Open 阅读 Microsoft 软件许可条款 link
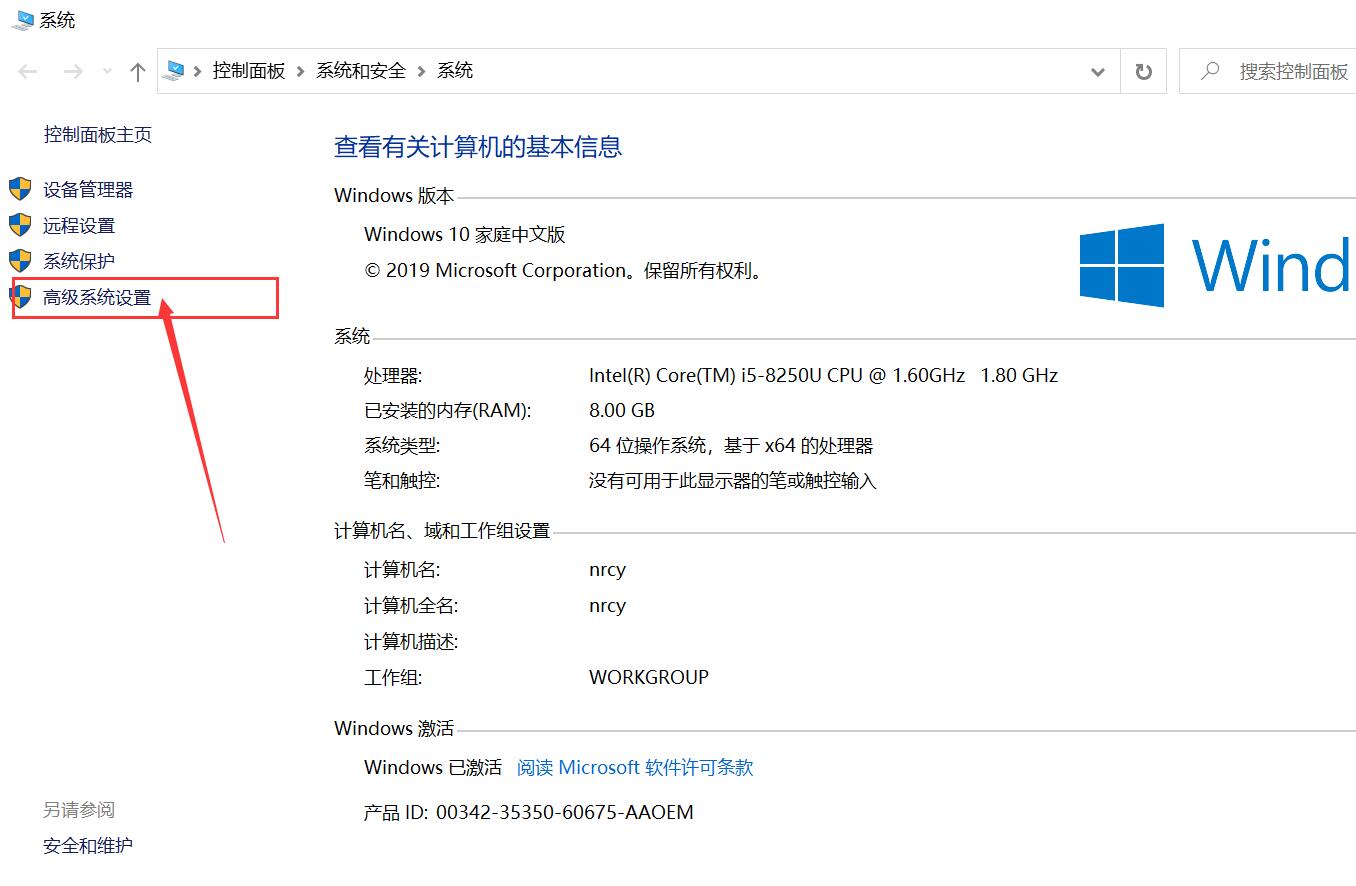 [635, 768]
